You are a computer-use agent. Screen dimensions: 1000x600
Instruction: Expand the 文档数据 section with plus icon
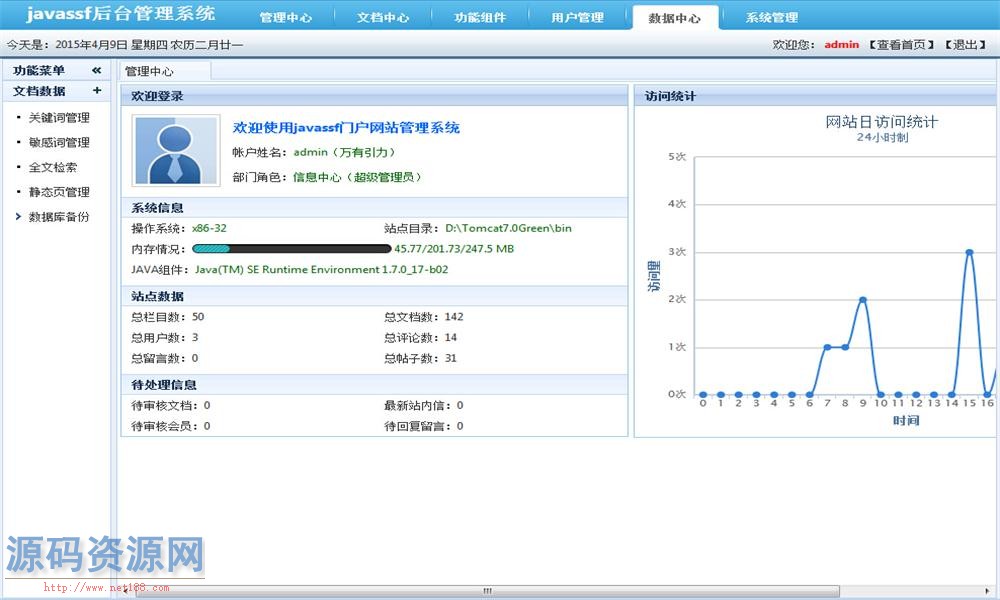[97, 92]
